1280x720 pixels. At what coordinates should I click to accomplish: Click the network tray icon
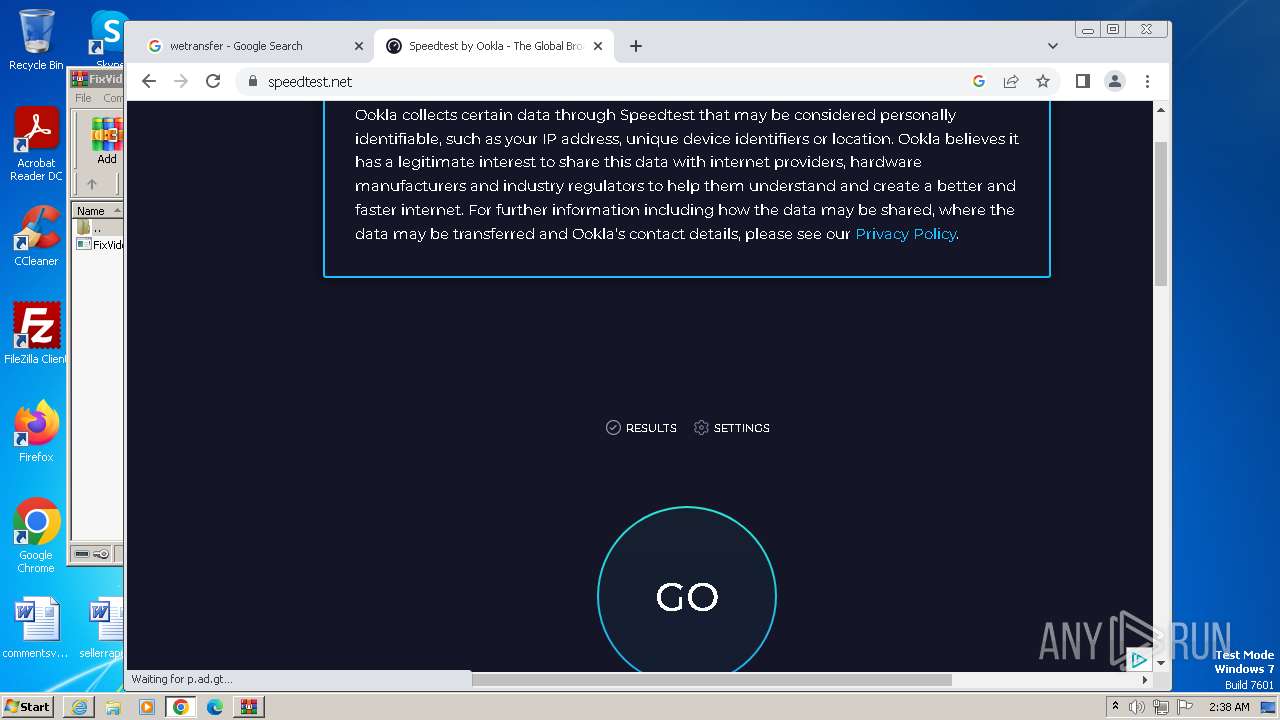(1161, 707)
